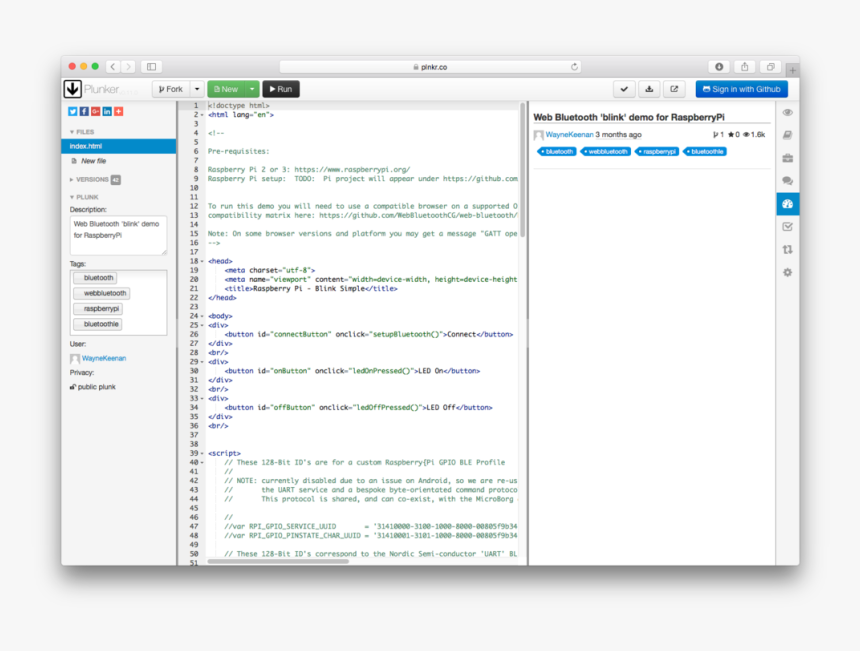Share the plunk on Google Plus

pyautogui.click(x=95, y=111)
